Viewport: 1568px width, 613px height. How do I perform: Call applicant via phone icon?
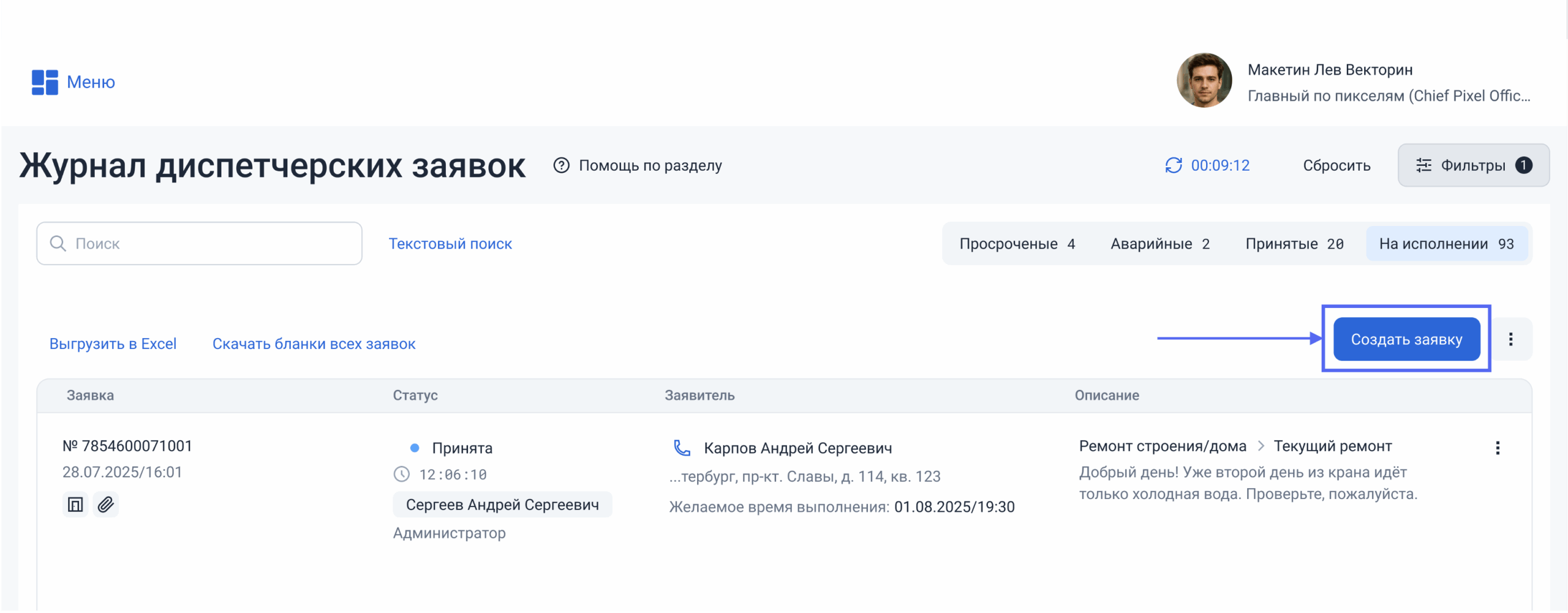tap(682, 448)
